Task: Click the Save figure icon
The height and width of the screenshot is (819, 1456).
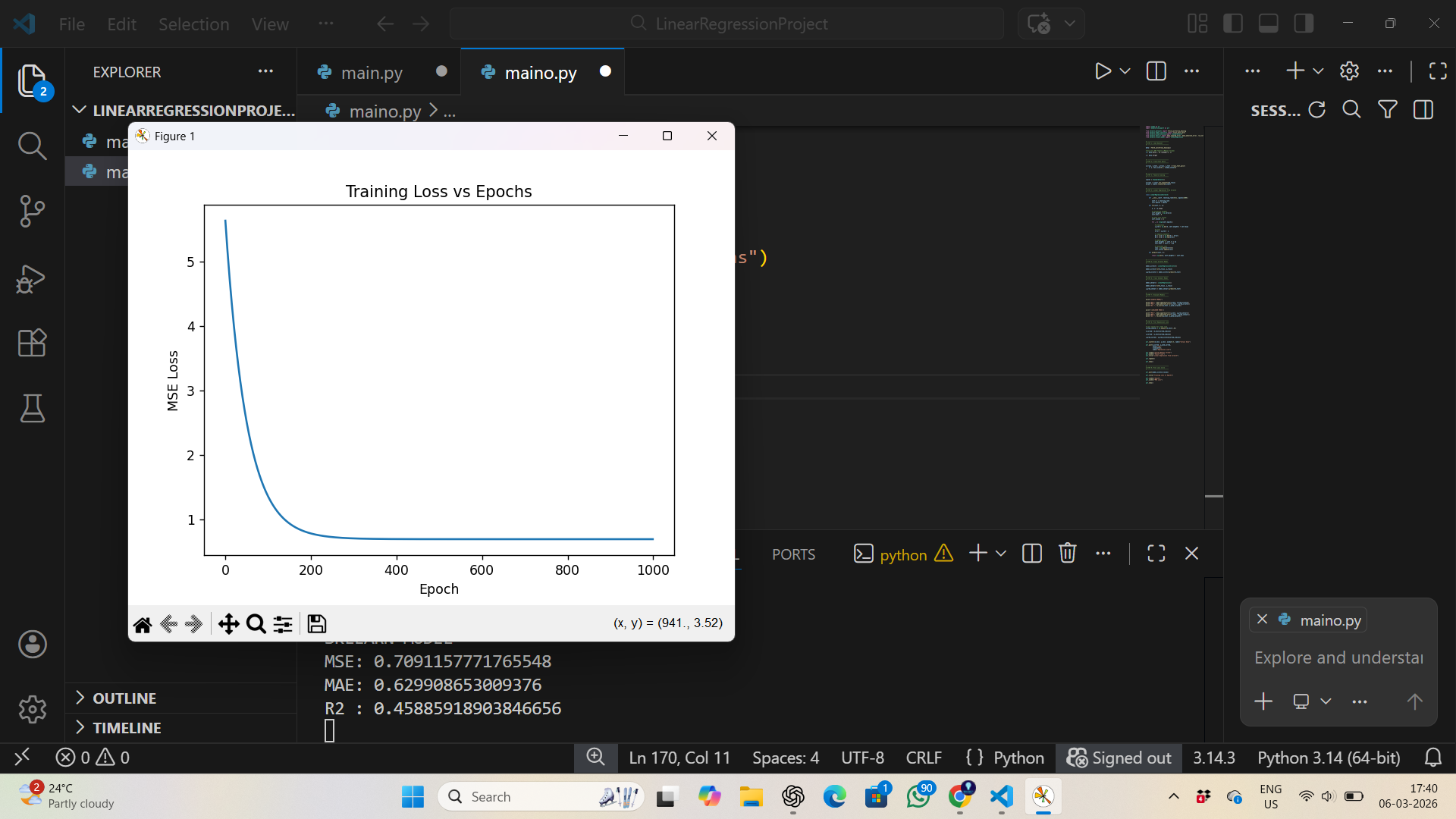Action: [317, 624]
